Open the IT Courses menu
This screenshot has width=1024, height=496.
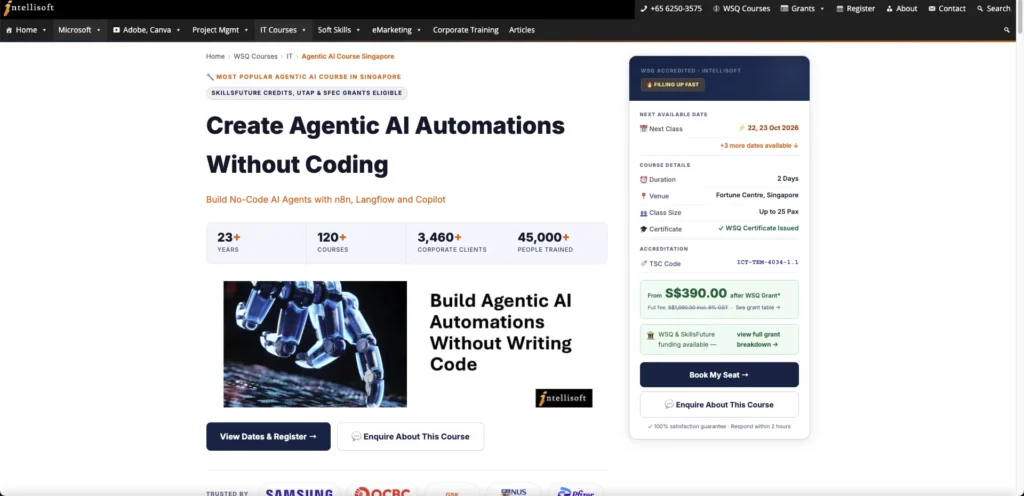pyautogui.click(x=278, y=30)
